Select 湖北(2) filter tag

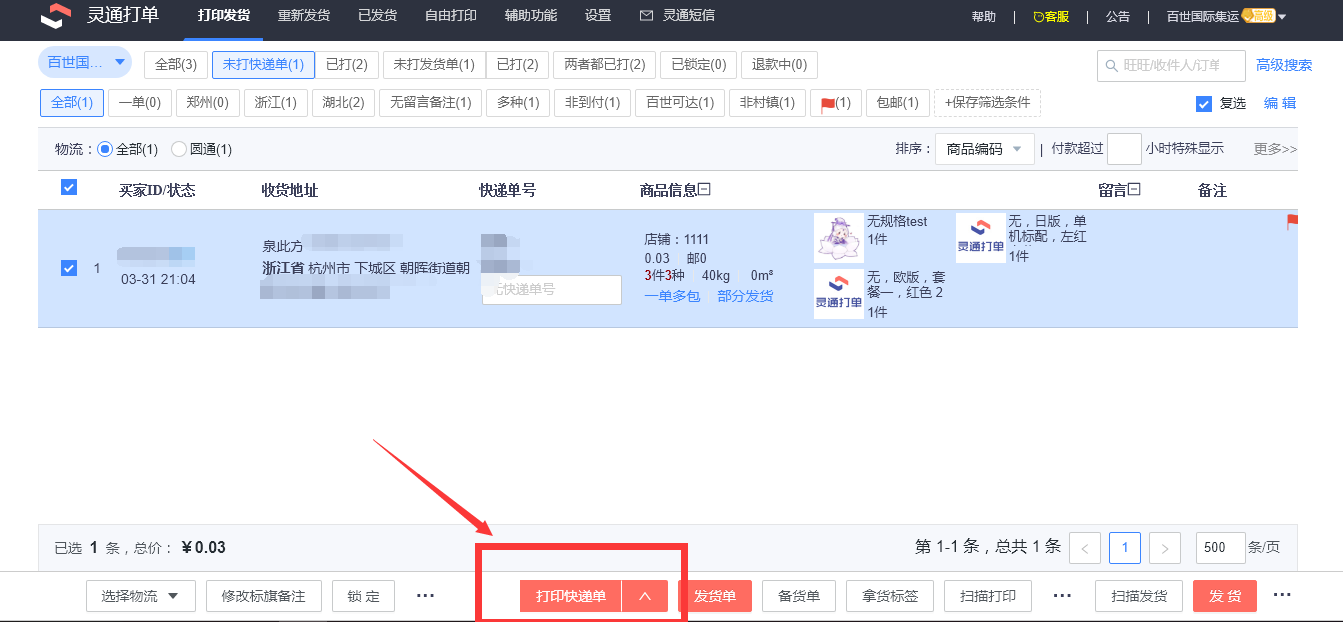point(343,103)
